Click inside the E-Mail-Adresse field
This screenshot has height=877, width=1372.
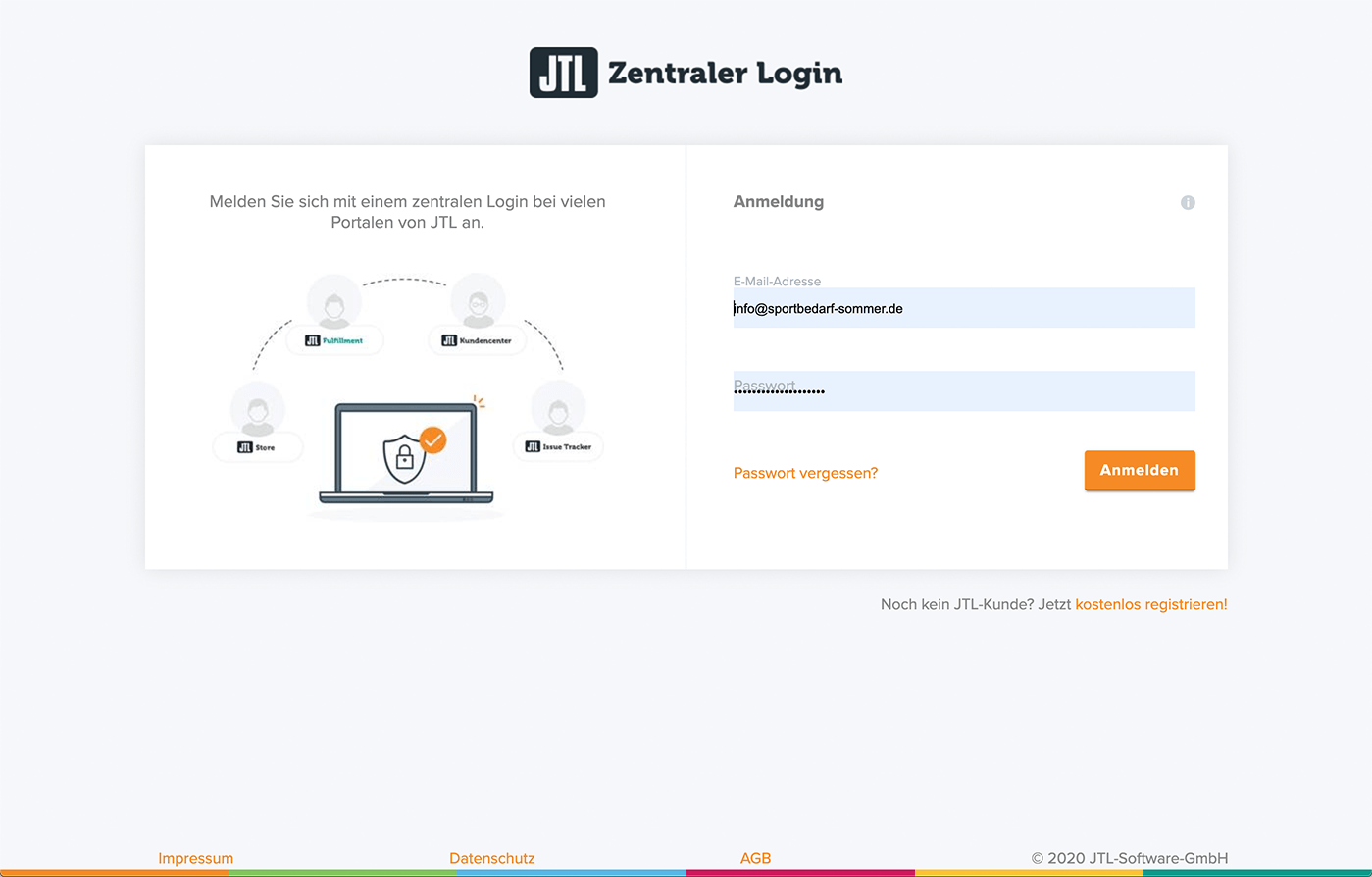point(964,307)
